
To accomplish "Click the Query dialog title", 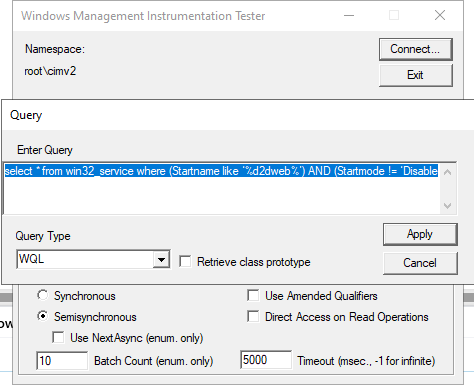I will [26, 115].
